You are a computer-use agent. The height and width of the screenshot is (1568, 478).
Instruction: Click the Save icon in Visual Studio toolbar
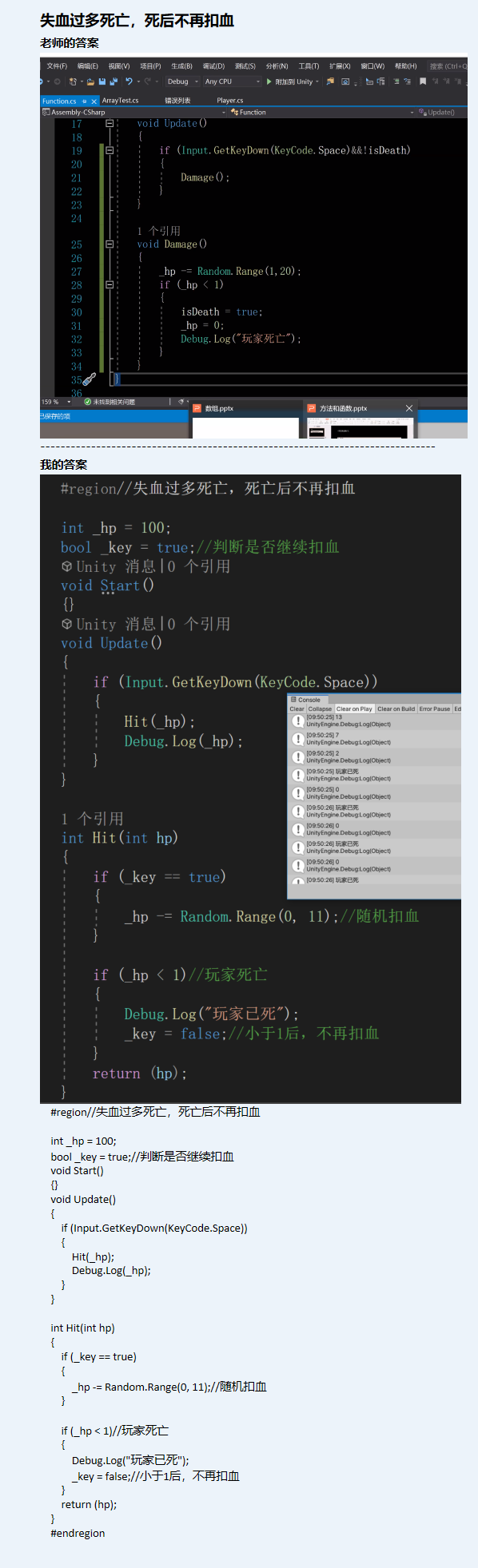pos(102,81)
